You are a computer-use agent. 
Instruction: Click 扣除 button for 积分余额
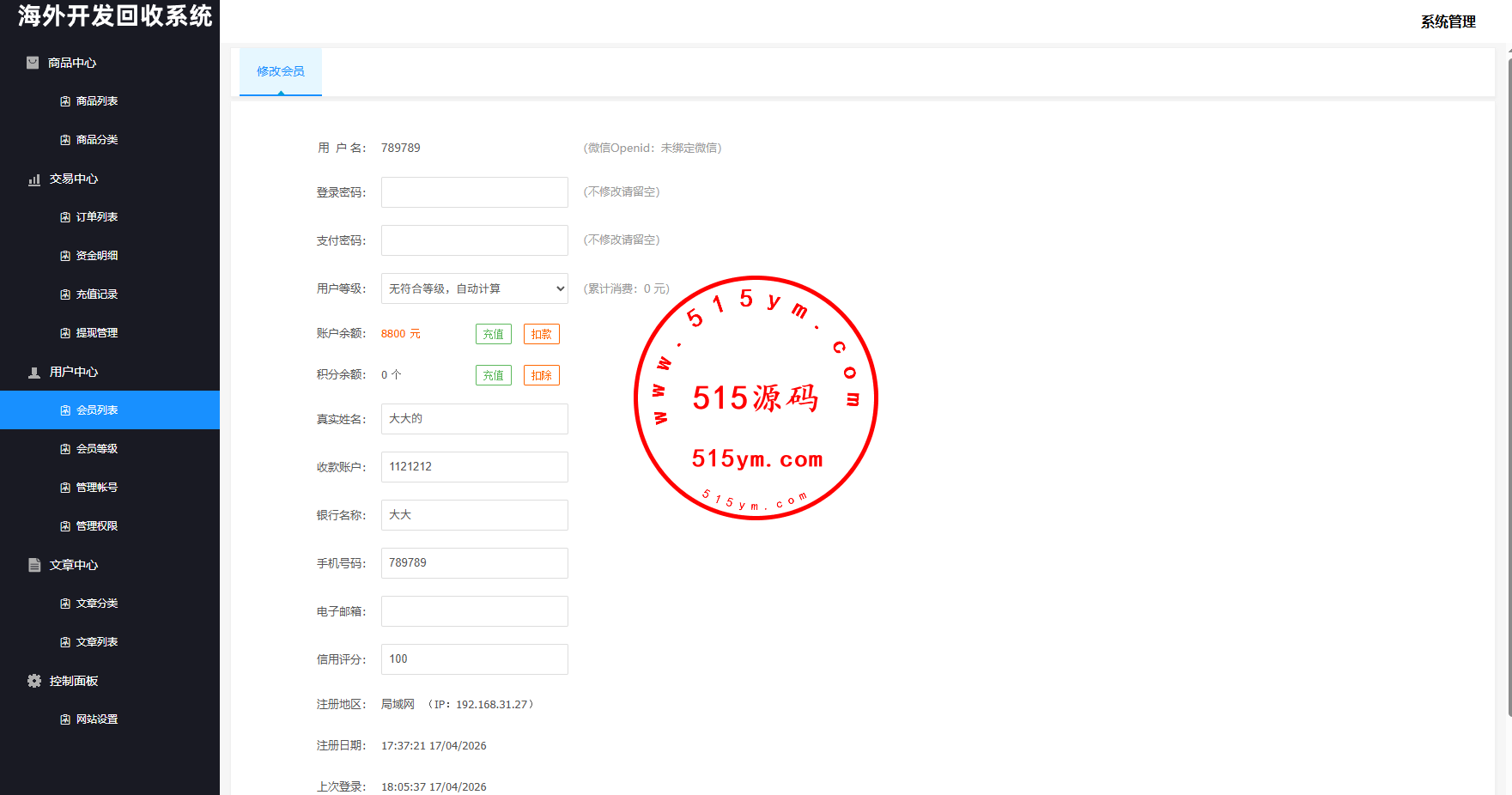tap(542, 375)
